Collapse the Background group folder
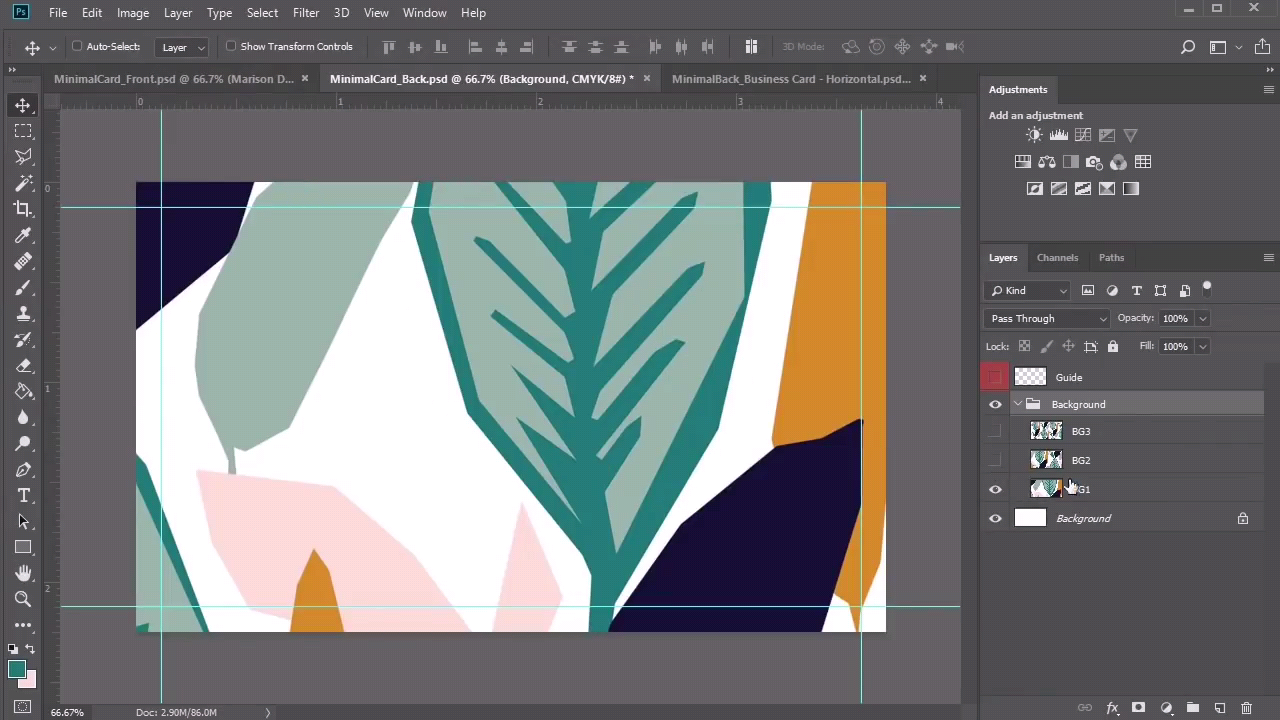The height and width of the screenshot is (720, 1280). (x=1018, y=404)
